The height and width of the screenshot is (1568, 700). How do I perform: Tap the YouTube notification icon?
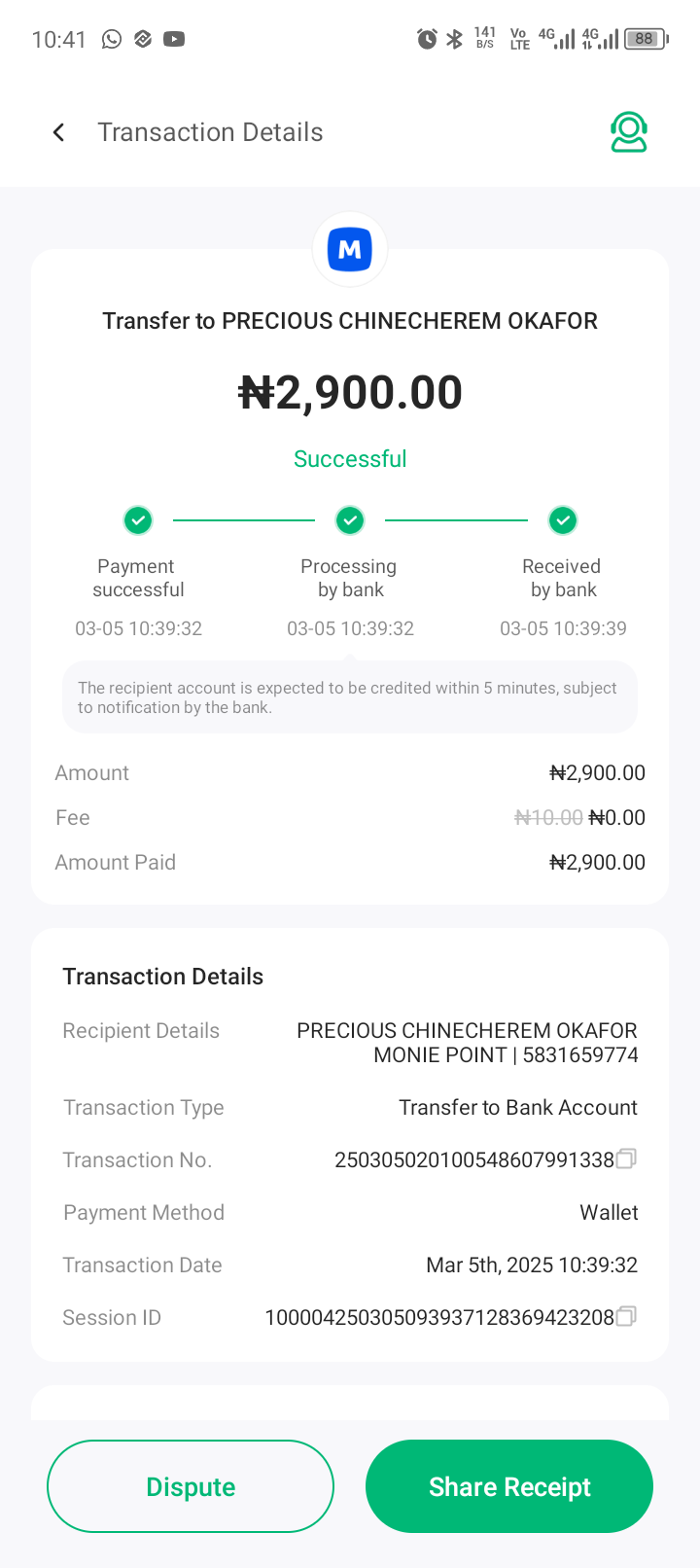[x=174, y=39]
